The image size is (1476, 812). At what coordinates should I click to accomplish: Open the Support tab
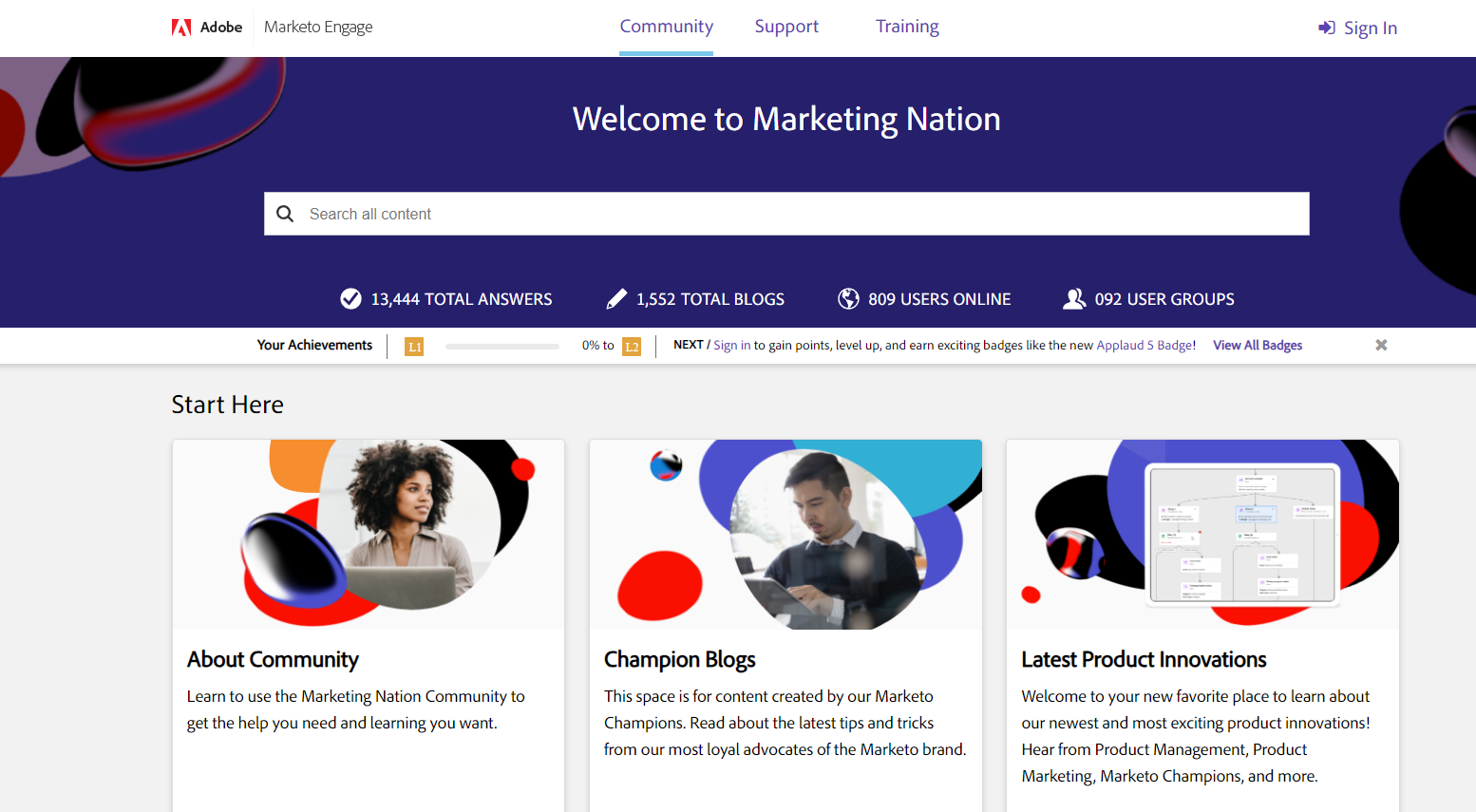pos(786,27)
